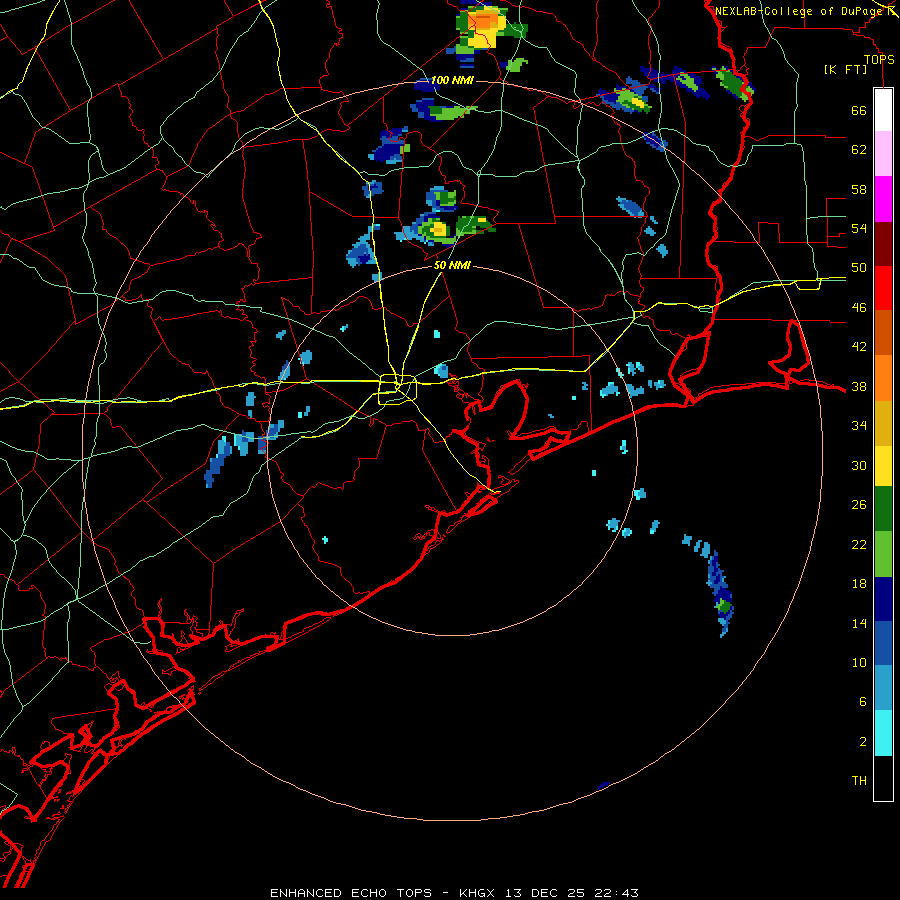Click the 'KHGX' radar station identifier
The height and width of the screenshot is (900, 900).
tap(476, 893)
